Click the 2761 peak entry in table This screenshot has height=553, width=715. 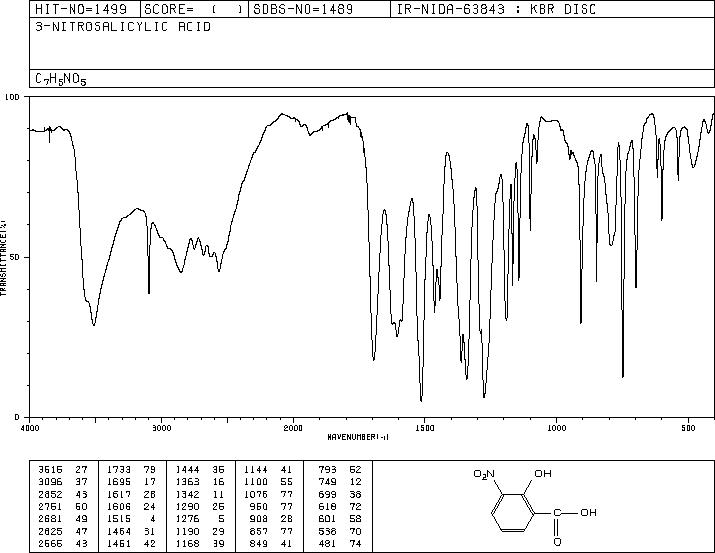tap(62, 506)
